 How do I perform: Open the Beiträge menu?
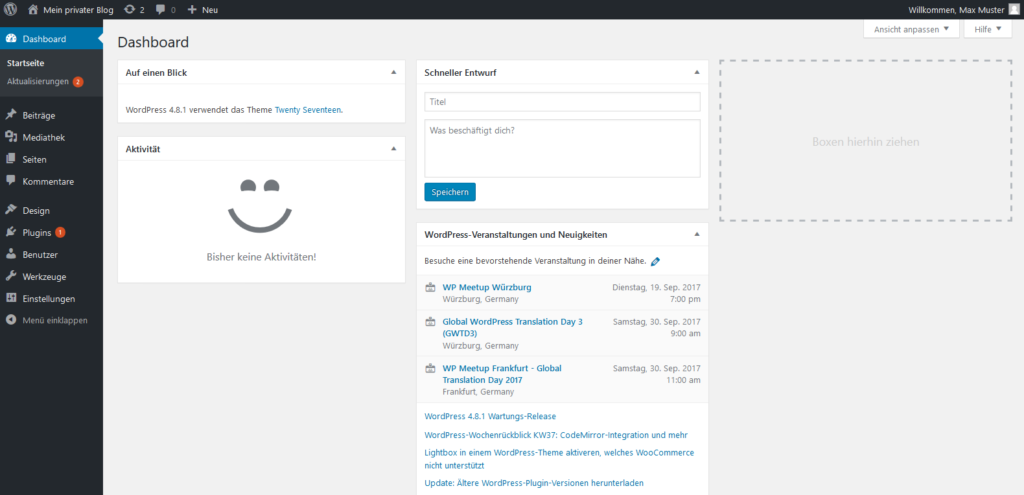click(x=51, y=116)
